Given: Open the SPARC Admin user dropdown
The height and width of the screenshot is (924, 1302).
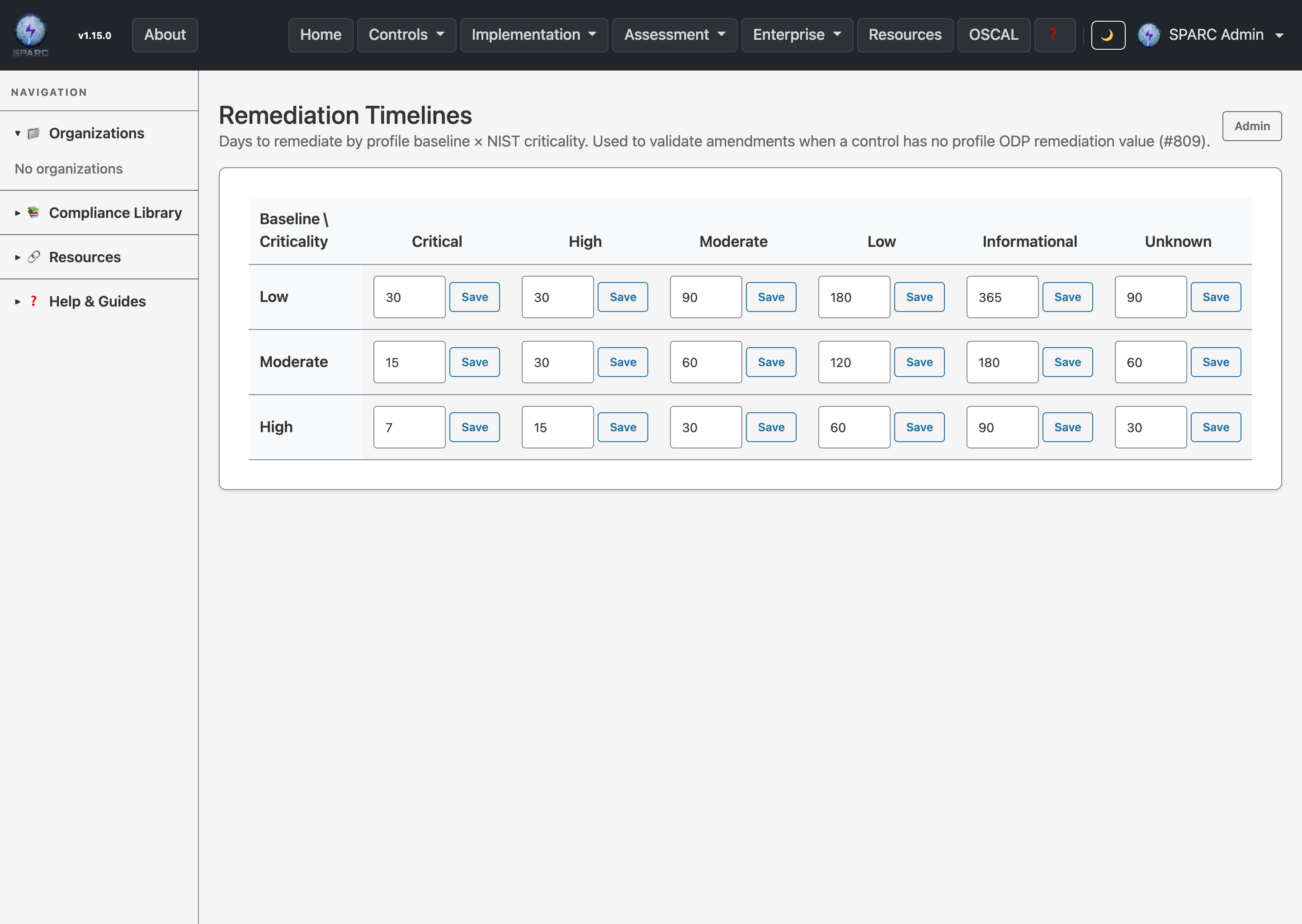Looking at the screenshot, I should [x=1211, y=35].
